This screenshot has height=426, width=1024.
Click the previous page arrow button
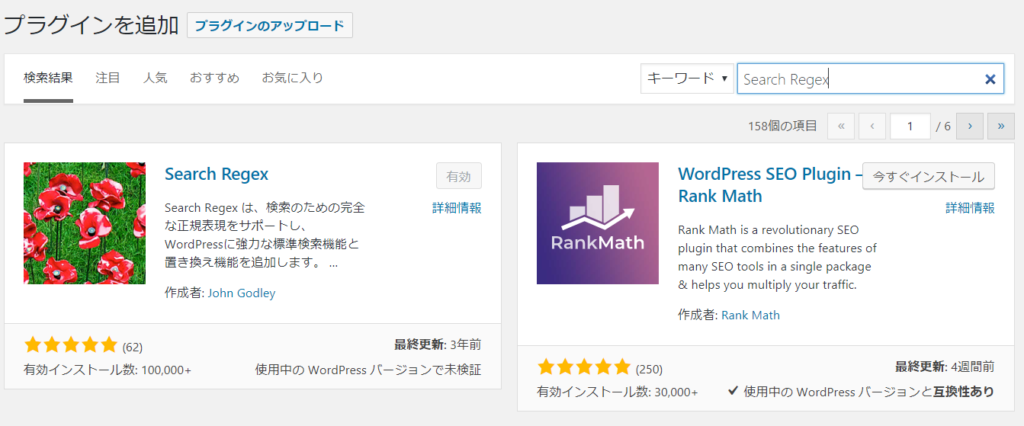[872, 126]
